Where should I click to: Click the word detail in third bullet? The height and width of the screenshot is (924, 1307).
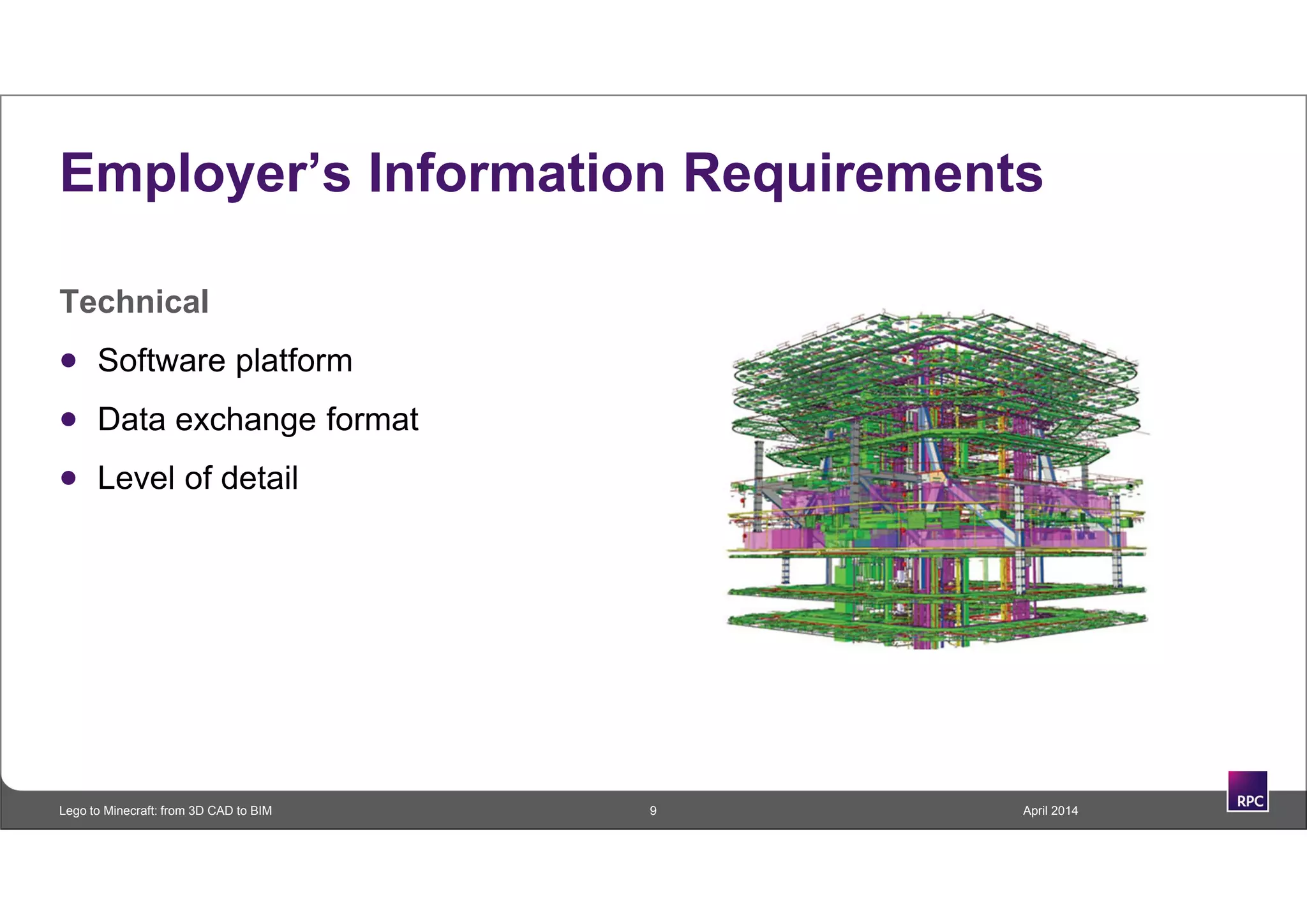click(x=259, y=478)
